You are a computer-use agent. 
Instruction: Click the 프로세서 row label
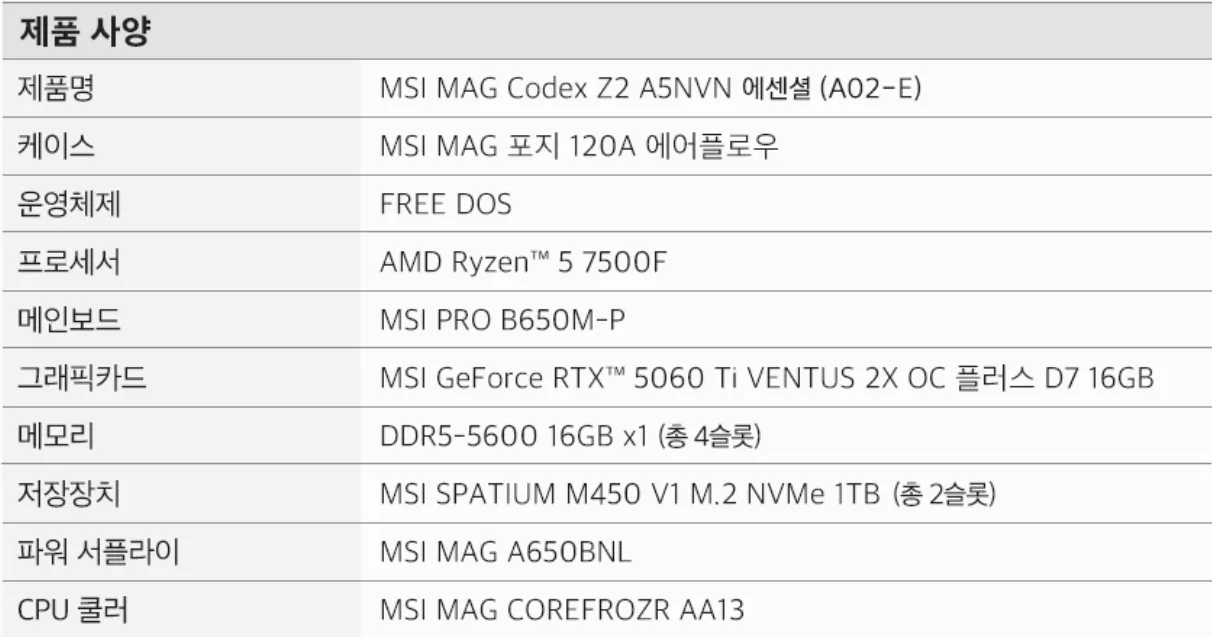[x=75, y=263]
